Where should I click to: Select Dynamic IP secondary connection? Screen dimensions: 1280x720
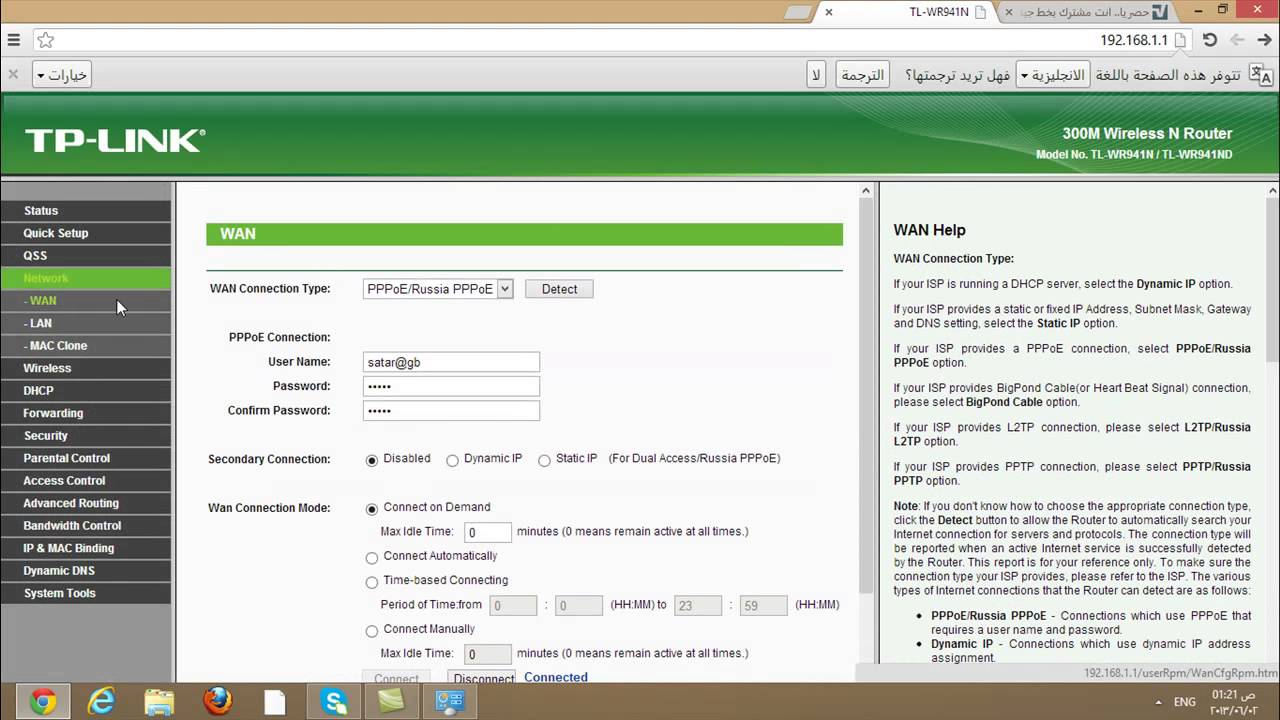pyautogui.click(x=452, y=460)
